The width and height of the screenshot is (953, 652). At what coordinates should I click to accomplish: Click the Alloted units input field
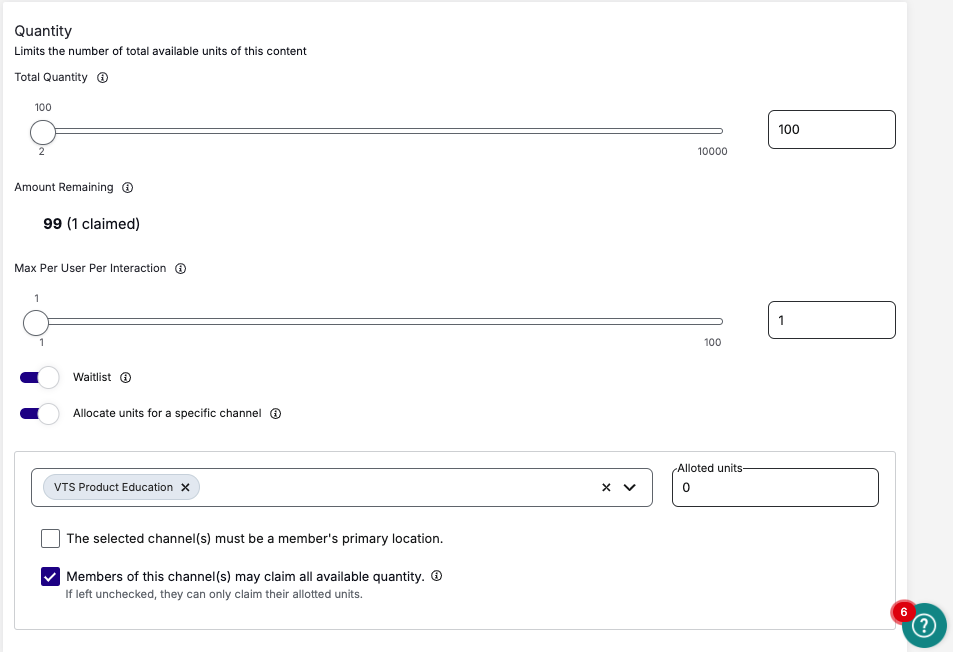(x=775, y=488)
